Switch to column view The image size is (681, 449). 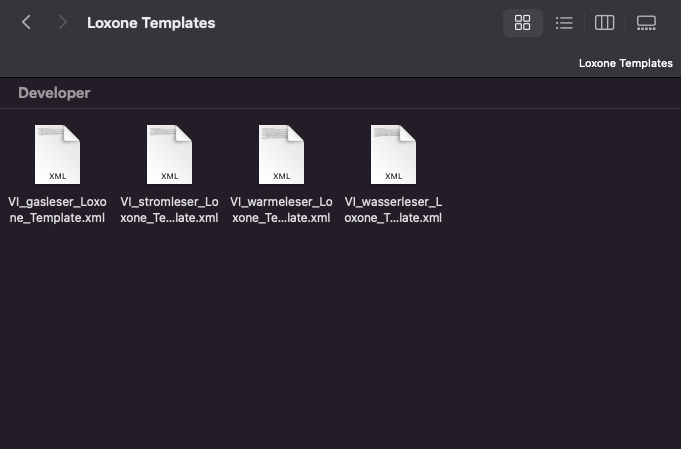pos(604,23)
